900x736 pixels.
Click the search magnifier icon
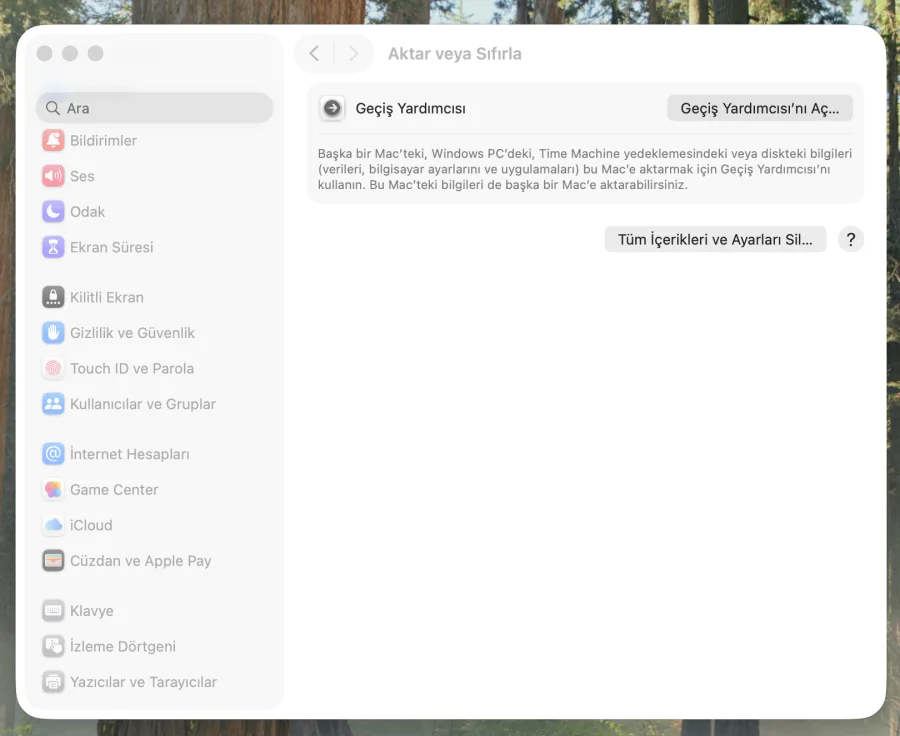click(53, 108)
